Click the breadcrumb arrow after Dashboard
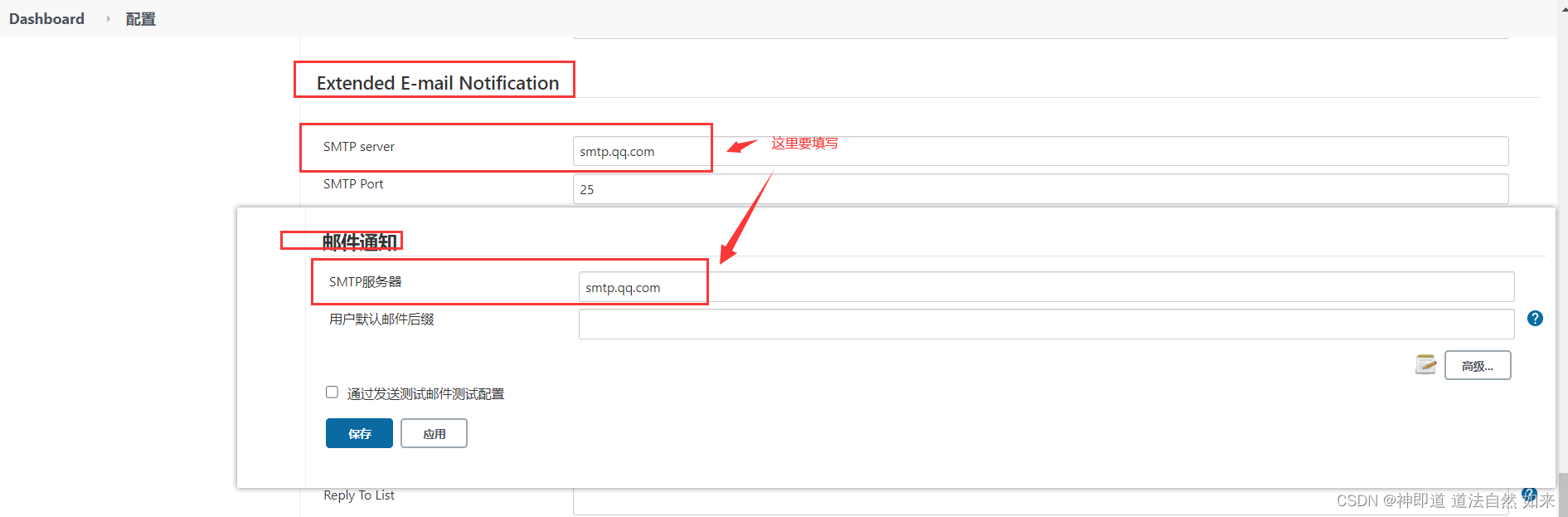The height and width of the screenshot is (517, 1568). 108,18
